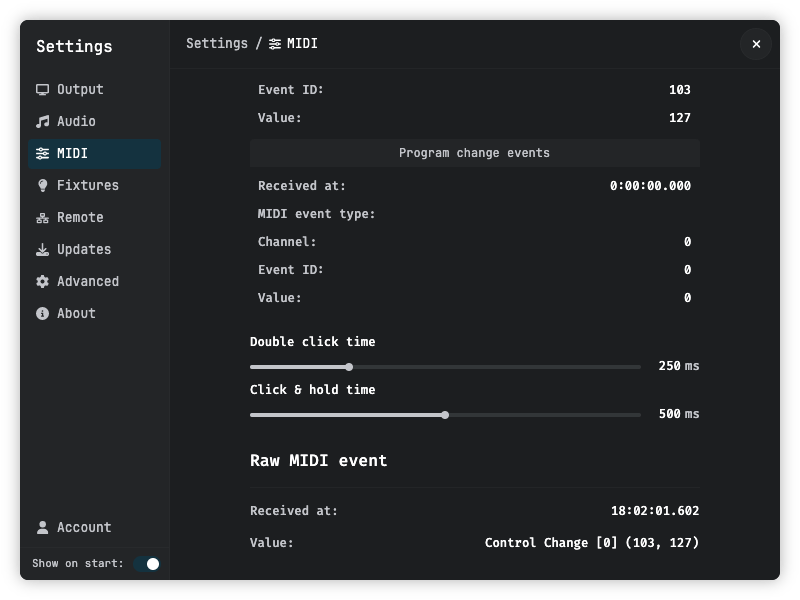
Task: Click the 18:02:01.602 received time
Action: [655, 511]
